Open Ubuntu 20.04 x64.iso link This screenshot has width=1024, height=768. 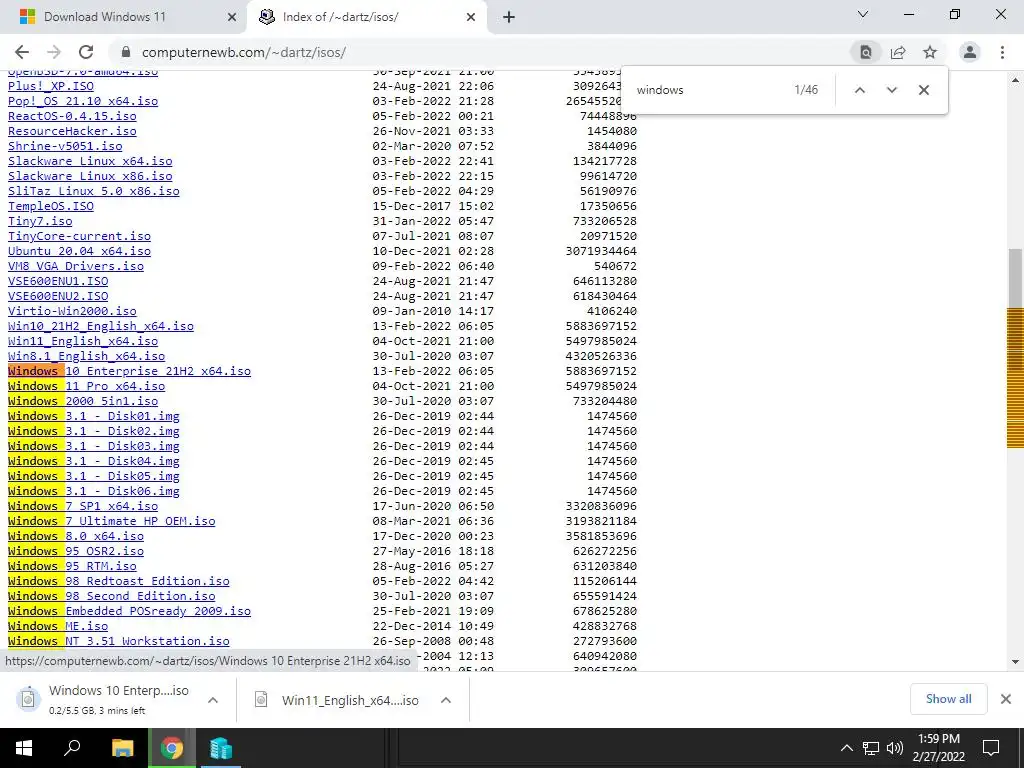(79, 251)
